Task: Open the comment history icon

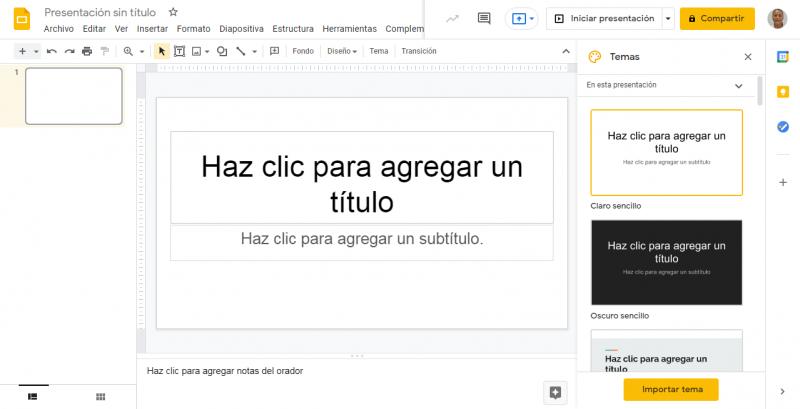Action: [484, 18]
